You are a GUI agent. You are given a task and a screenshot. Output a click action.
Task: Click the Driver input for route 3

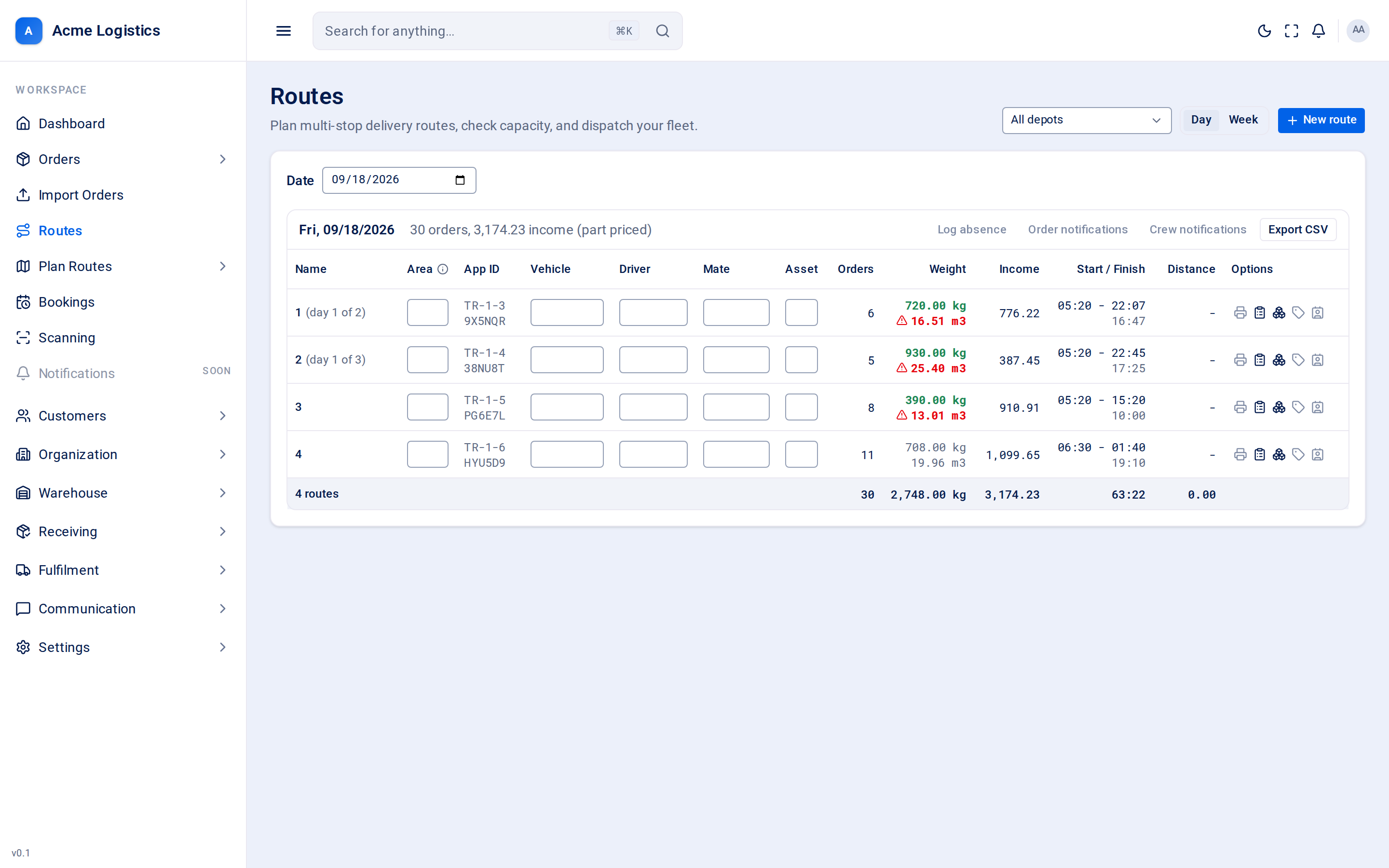653,407
